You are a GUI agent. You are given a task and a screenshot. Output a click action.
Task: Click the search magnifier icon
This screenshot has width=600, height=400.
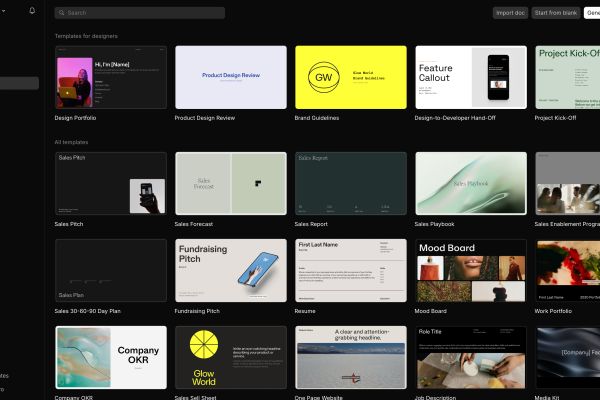pyautogui.click(x=62, y=13)
